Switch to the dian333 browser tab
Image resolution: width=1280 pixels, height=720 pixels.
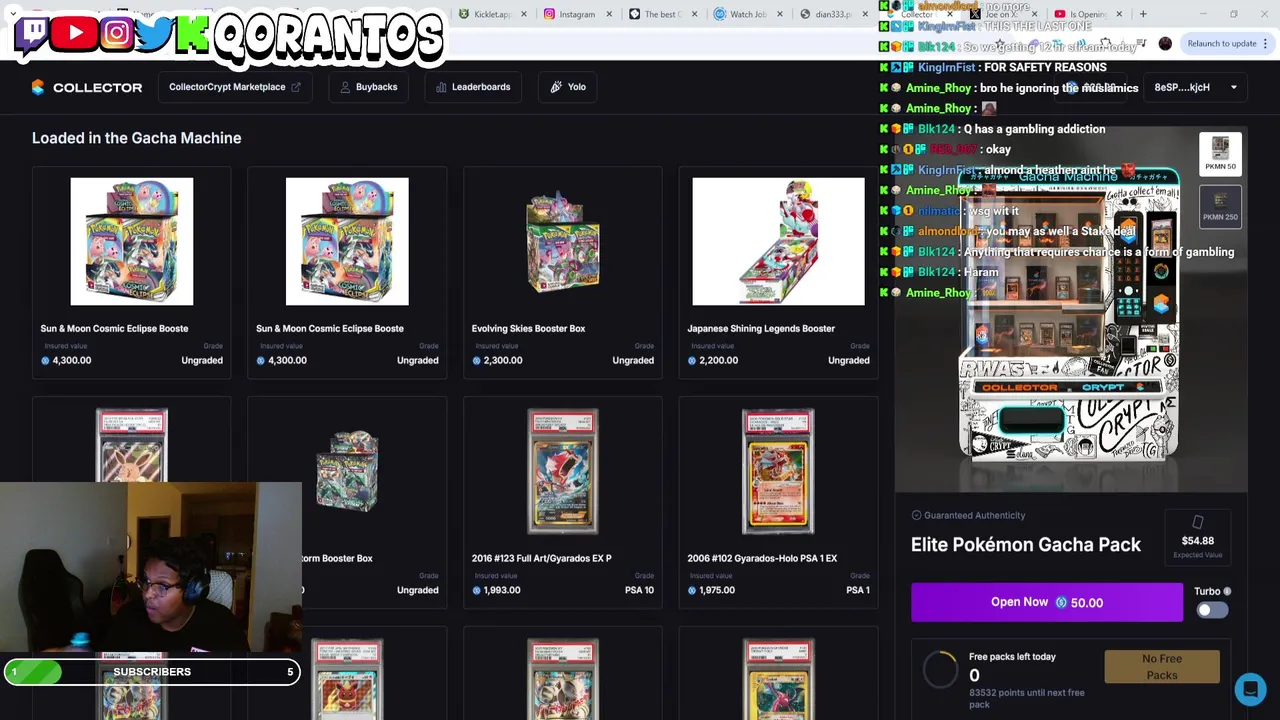click(832, 14)
